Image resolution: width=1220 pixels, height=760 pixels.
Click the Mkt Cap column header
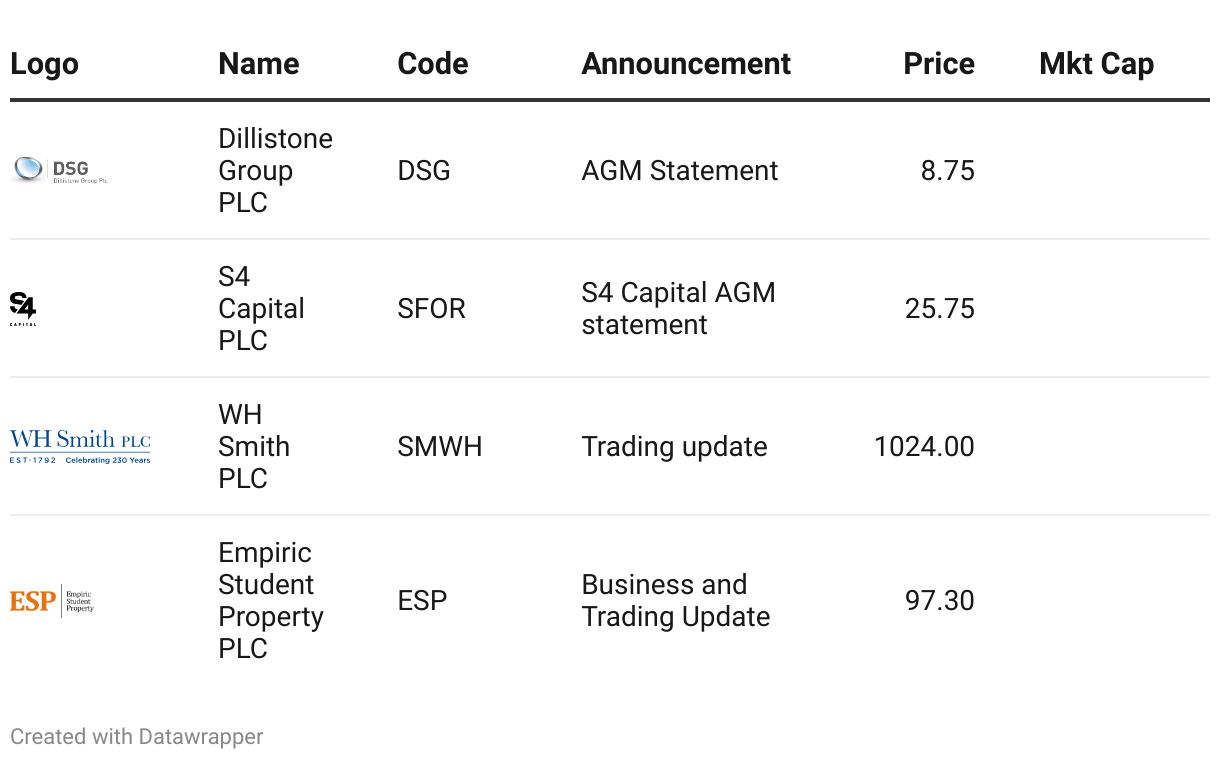click(x=1096, y=64)
